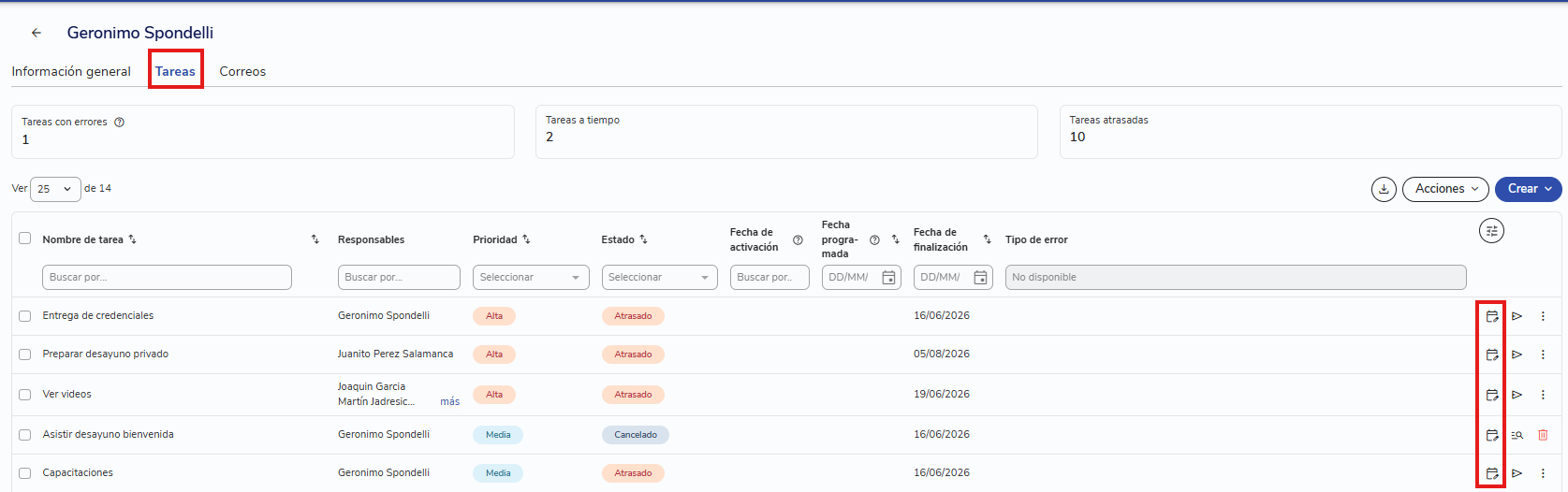Open calendar picker for Fecha programada filter
Viewport: 1568px width, 492px height.
888,278
